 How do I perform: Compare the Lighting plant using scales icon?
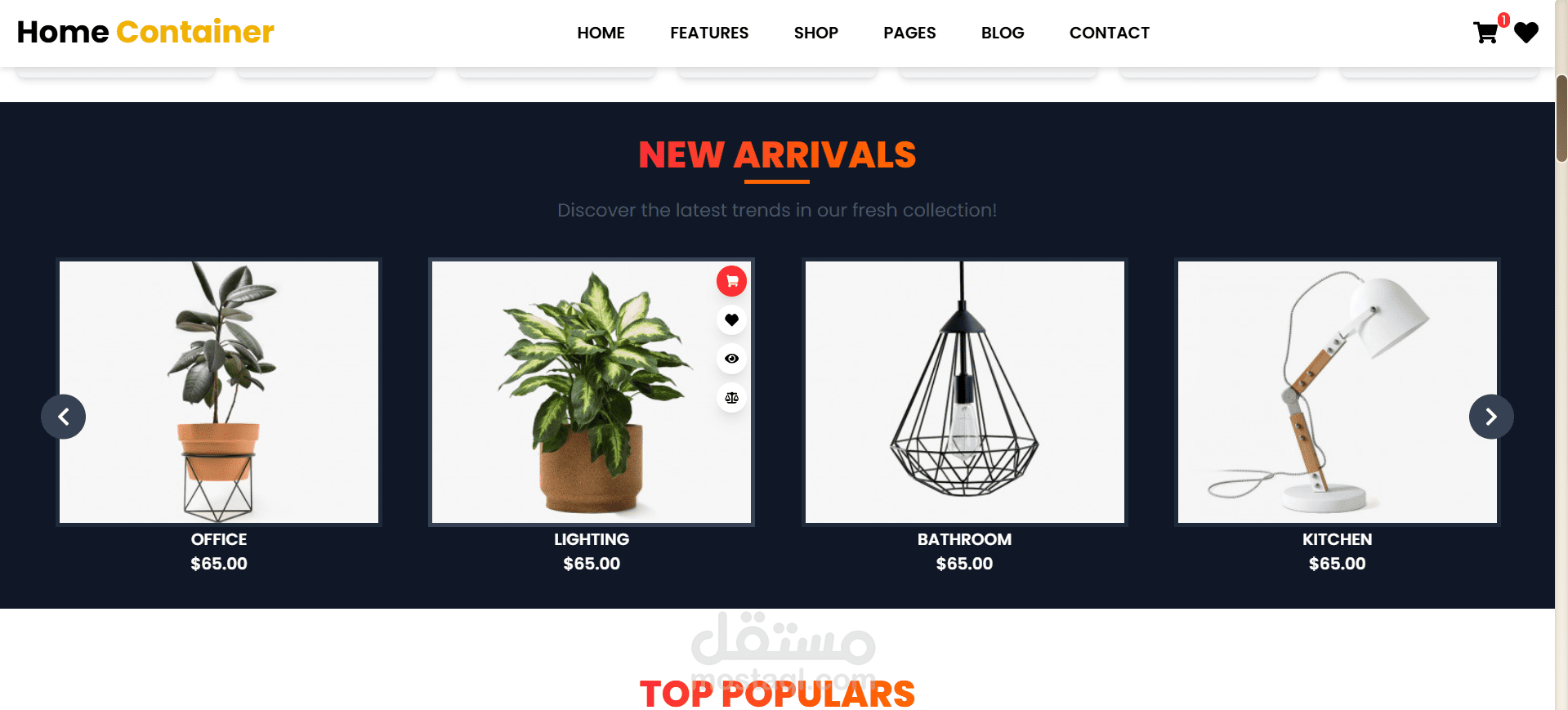click(731, 398)
